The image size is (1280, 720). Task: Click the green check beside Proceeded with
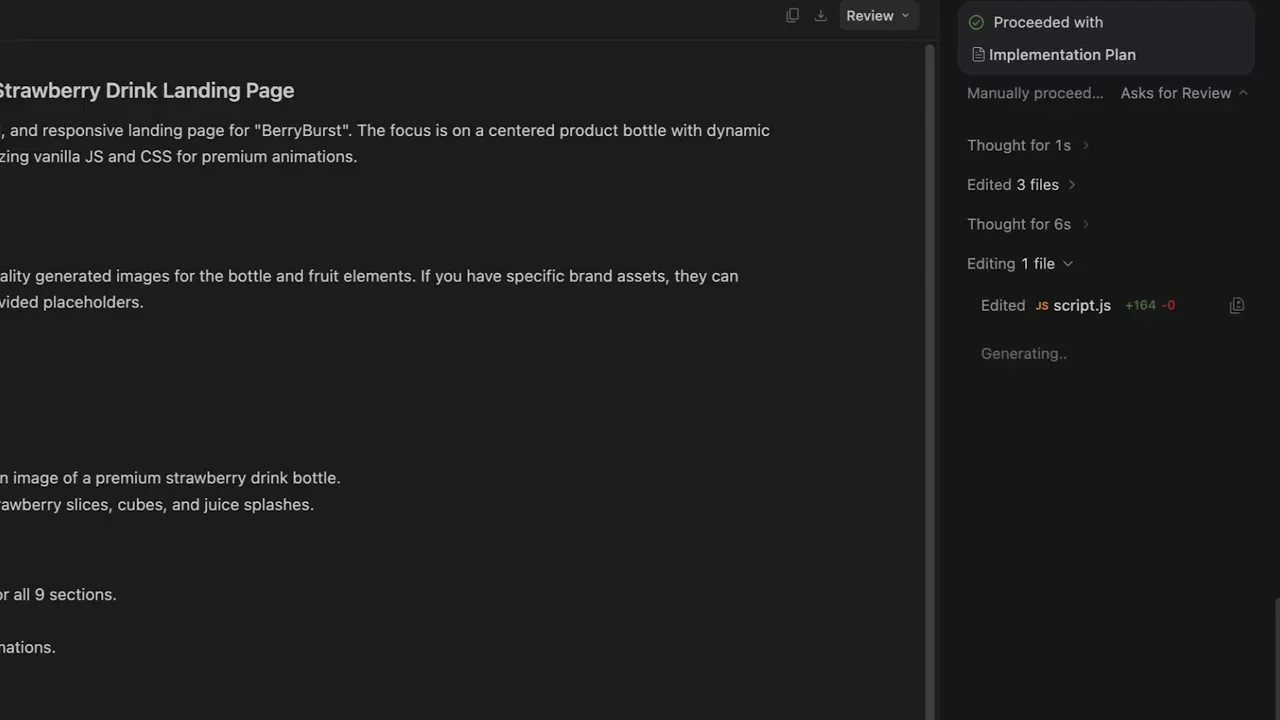click(x=976, y=22)
